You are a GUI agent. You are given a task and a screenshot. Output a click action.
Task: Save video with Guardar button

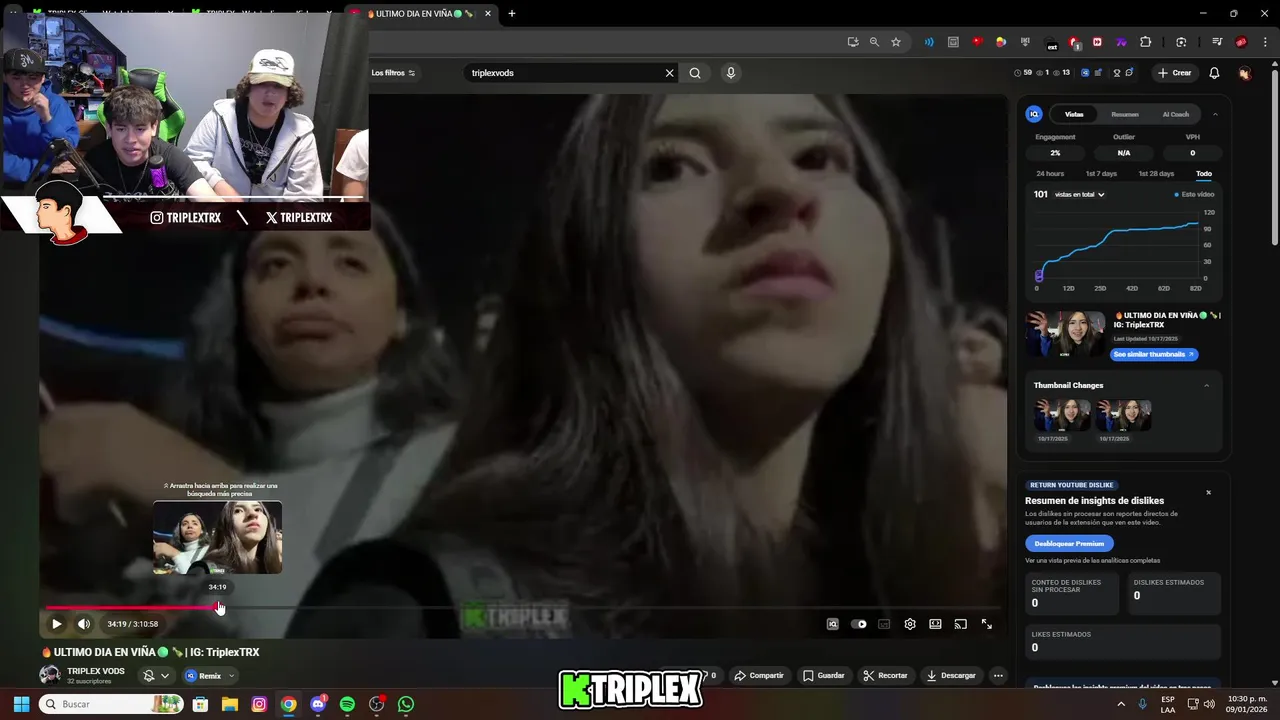(x=824, y=675)
